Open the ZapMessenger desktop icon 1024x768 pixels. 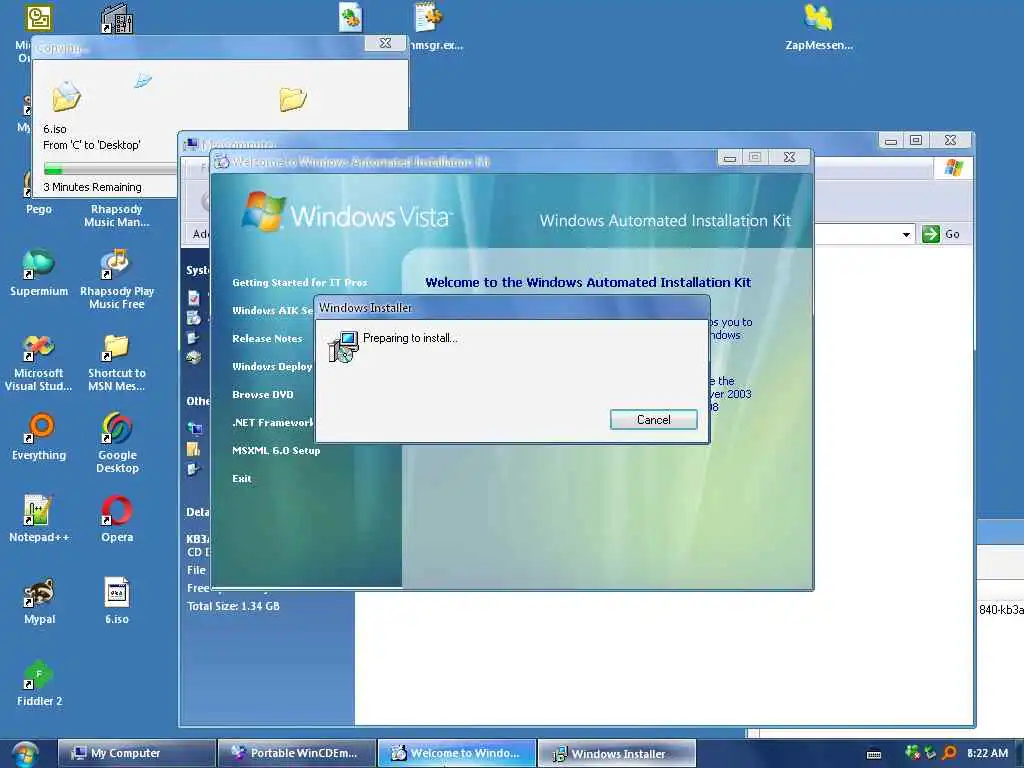click(819, 27)
